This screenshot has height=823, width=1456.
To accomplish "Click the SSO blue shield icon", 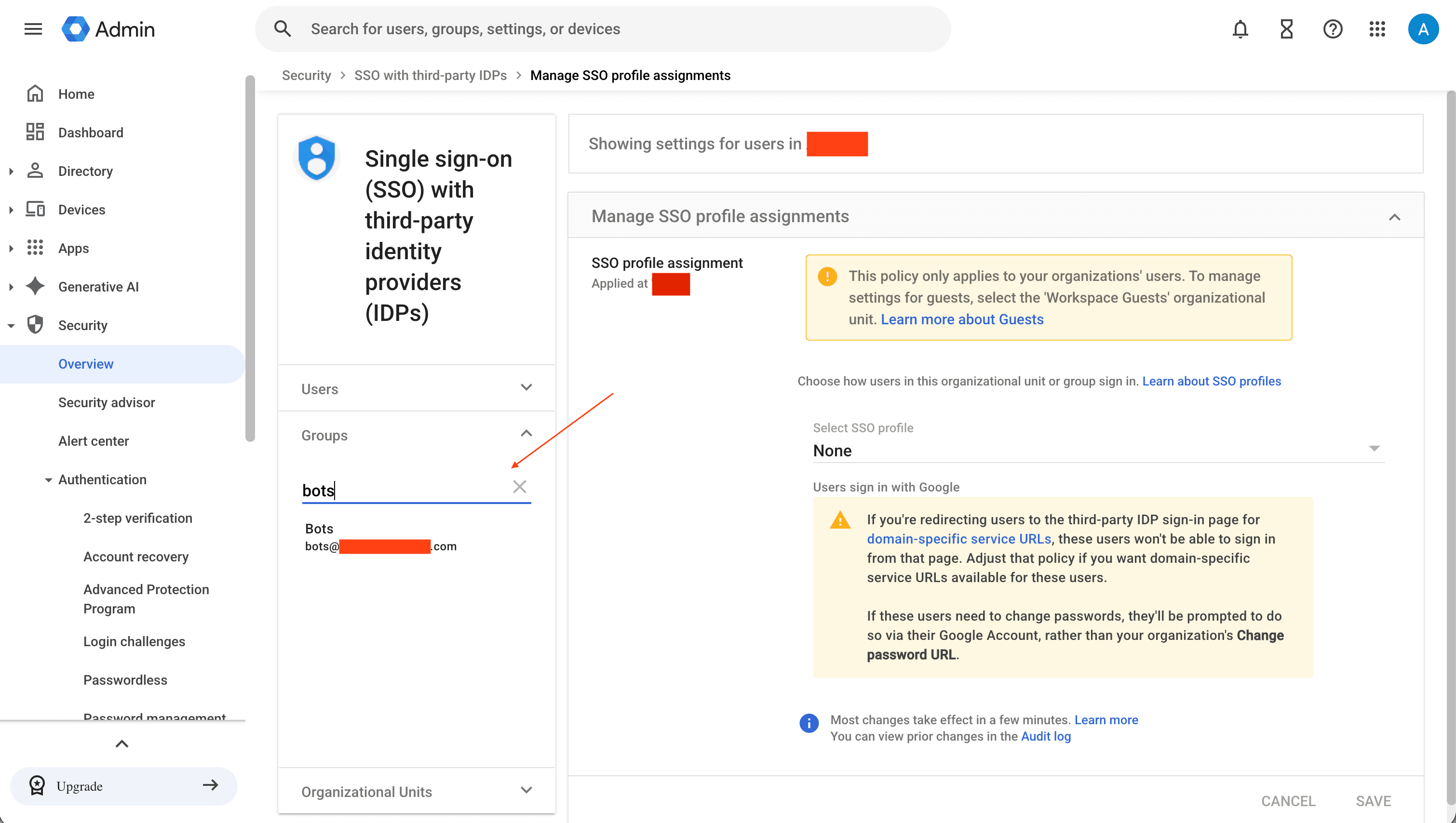I will (x=317, y=157).
